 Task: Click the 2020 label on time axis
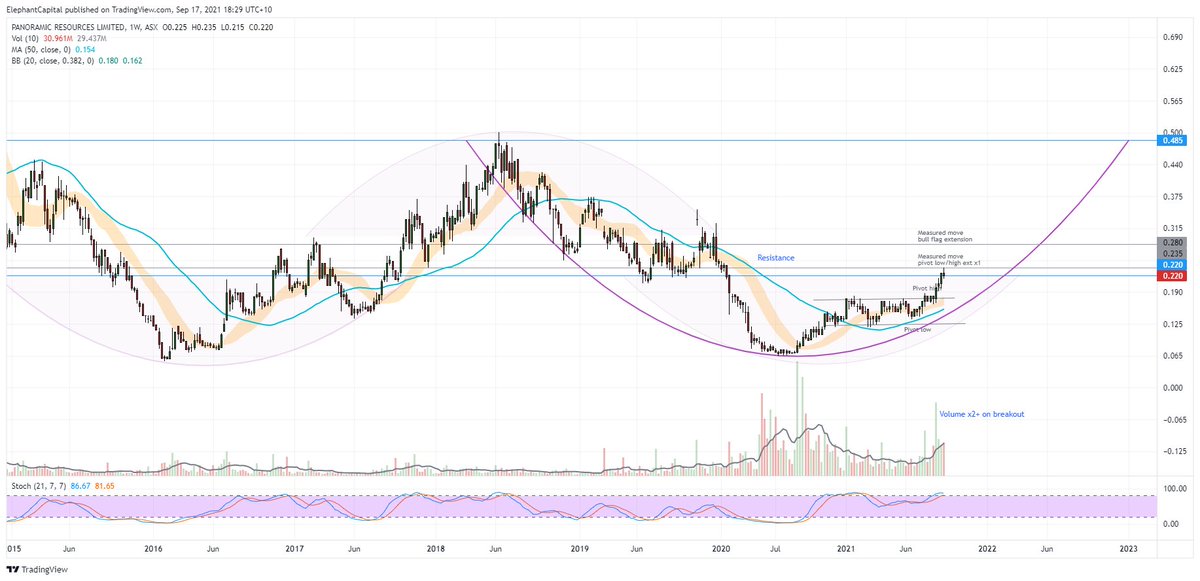(x=720, y=549)
